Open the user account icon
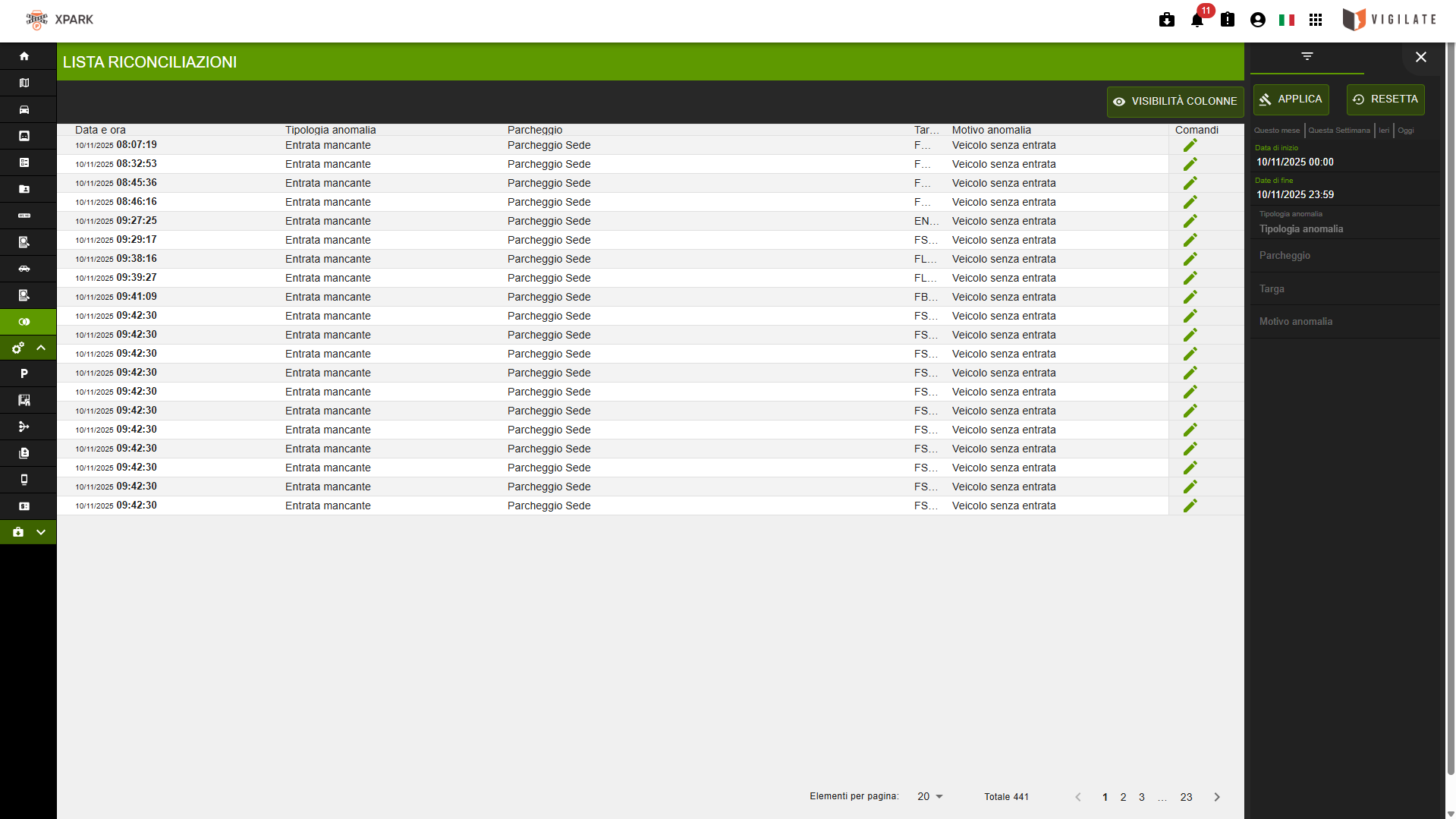Viewport: 1456px width, 819px height. point(1258,20)
